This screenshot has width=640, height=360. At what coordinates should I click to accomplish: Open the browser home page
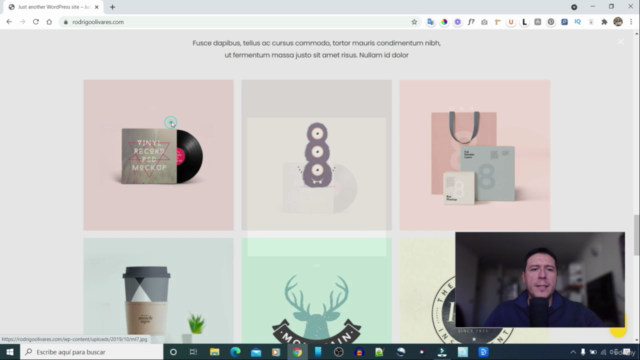click(x=49, y=22)
